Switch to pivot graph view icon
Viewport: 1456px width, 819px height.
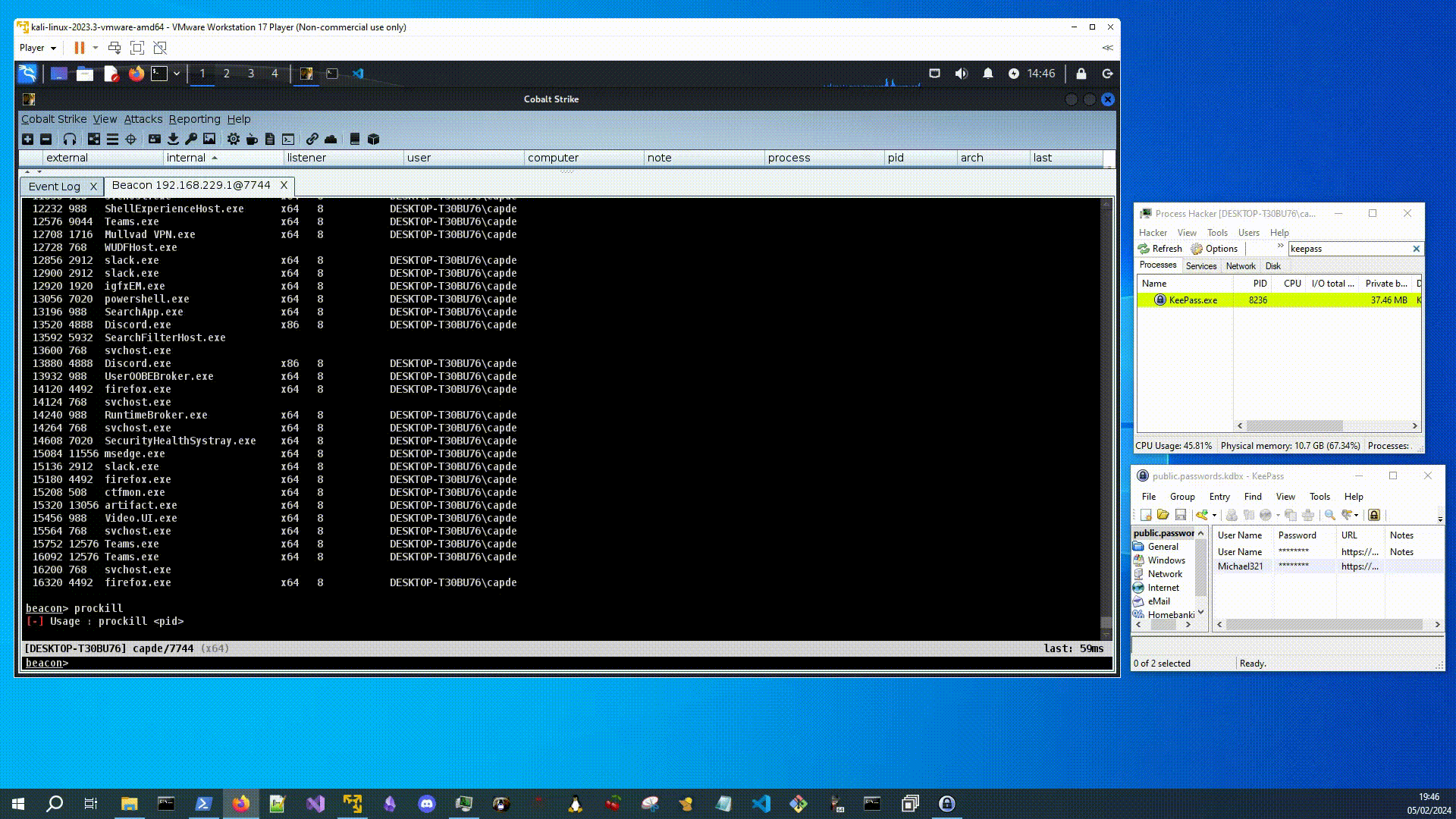pyautogui.click(x=94, y=139)
